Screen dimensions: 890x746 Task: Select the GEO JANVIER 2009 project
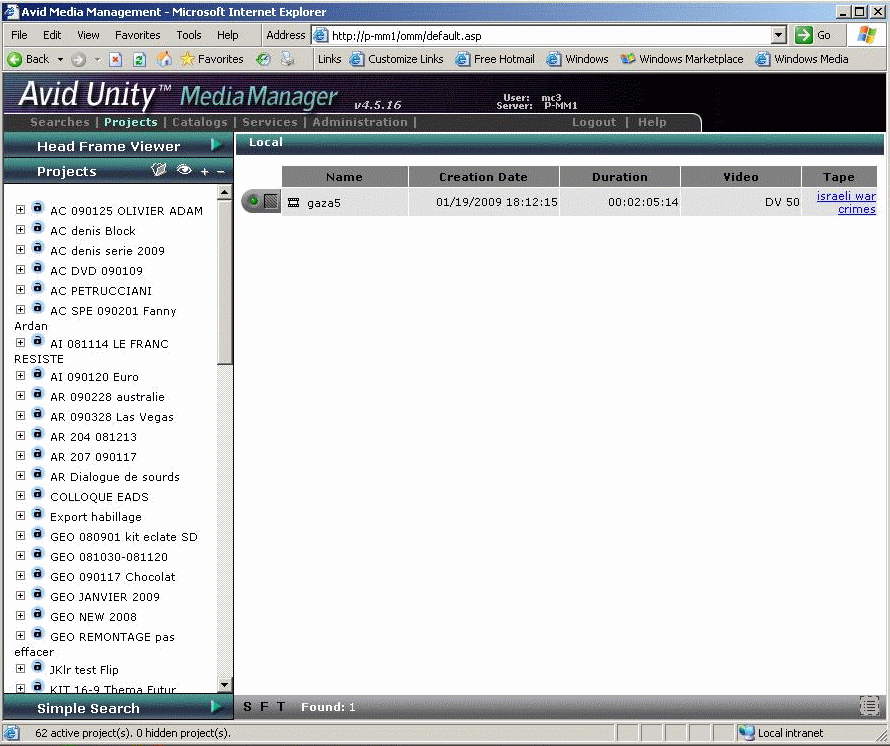[x=105, y=597]
